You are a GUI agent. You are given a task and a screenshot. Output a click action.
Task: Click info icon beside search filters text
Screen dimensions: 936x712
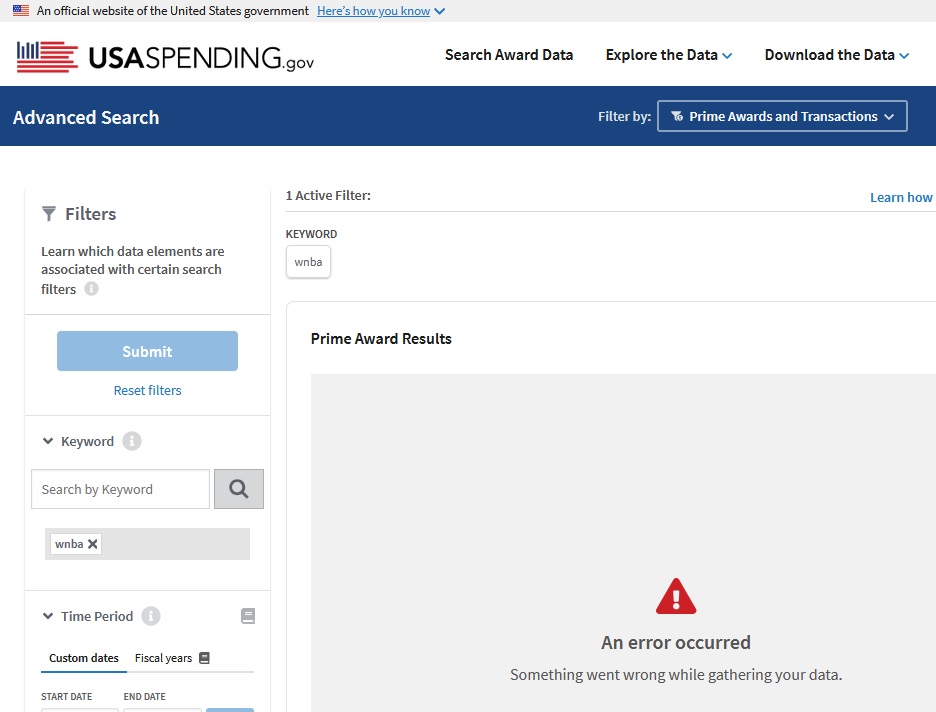(91, 288)
